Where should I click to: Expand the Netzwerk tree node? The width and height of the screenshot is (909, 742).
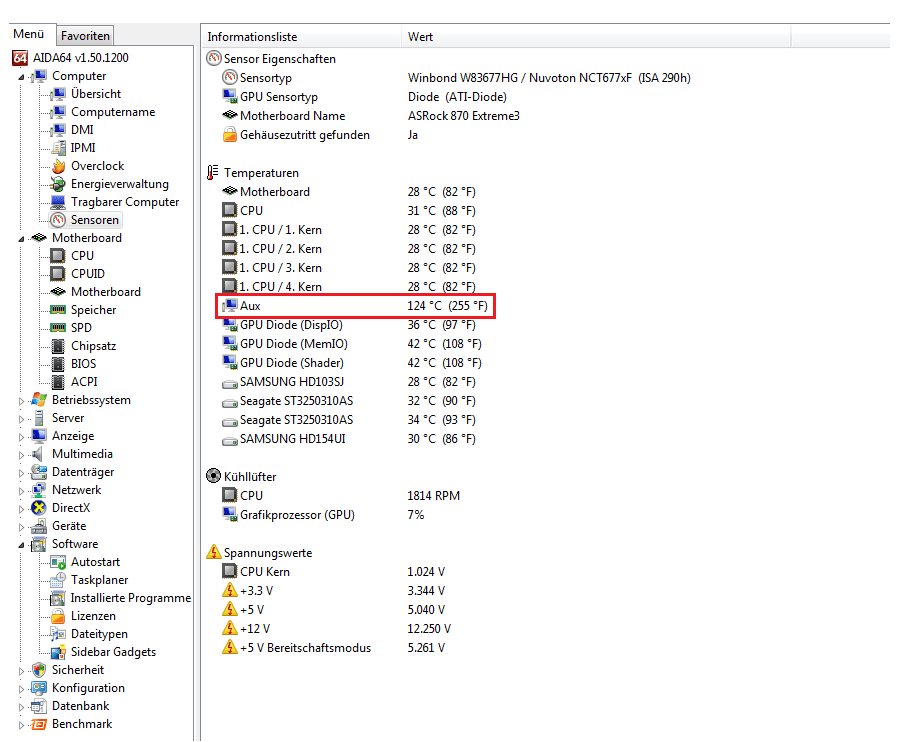(21, 490)
